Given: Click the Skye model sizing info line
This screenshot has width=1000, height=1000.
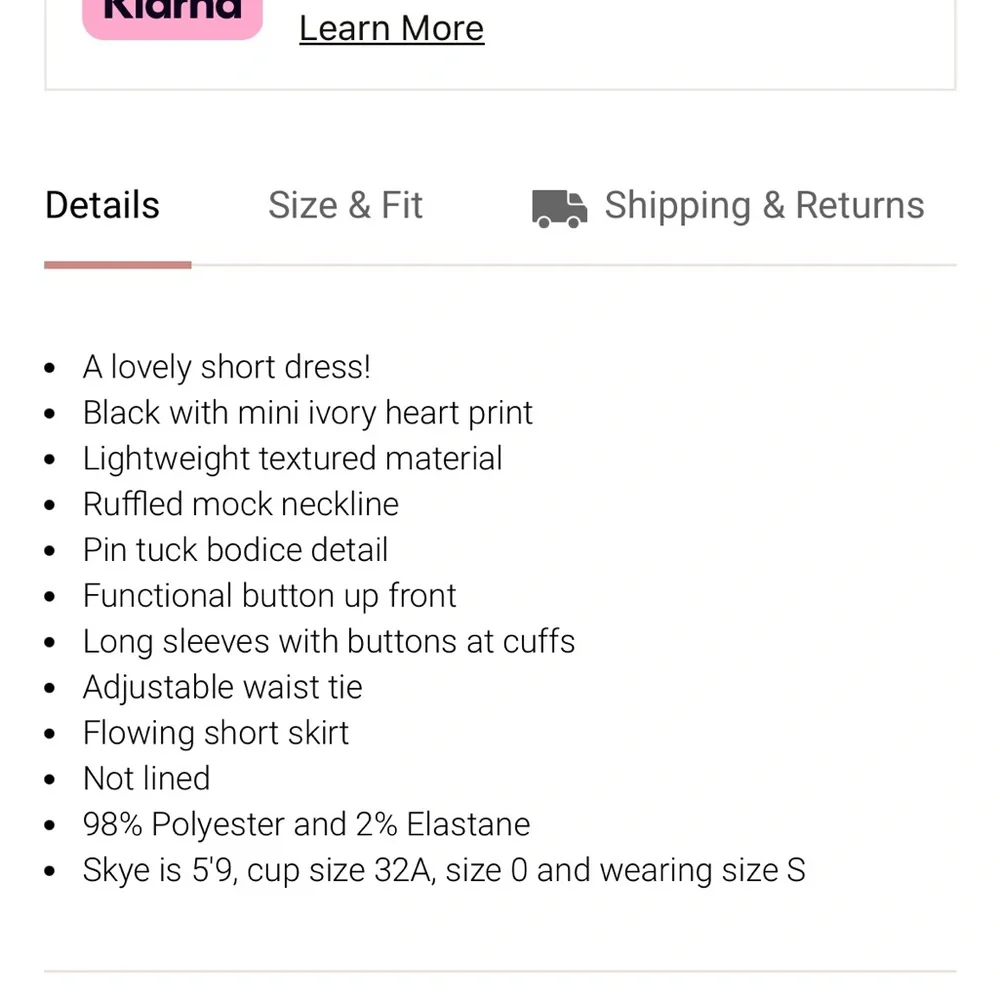Looking at the screenshot, I should point(444,871).
